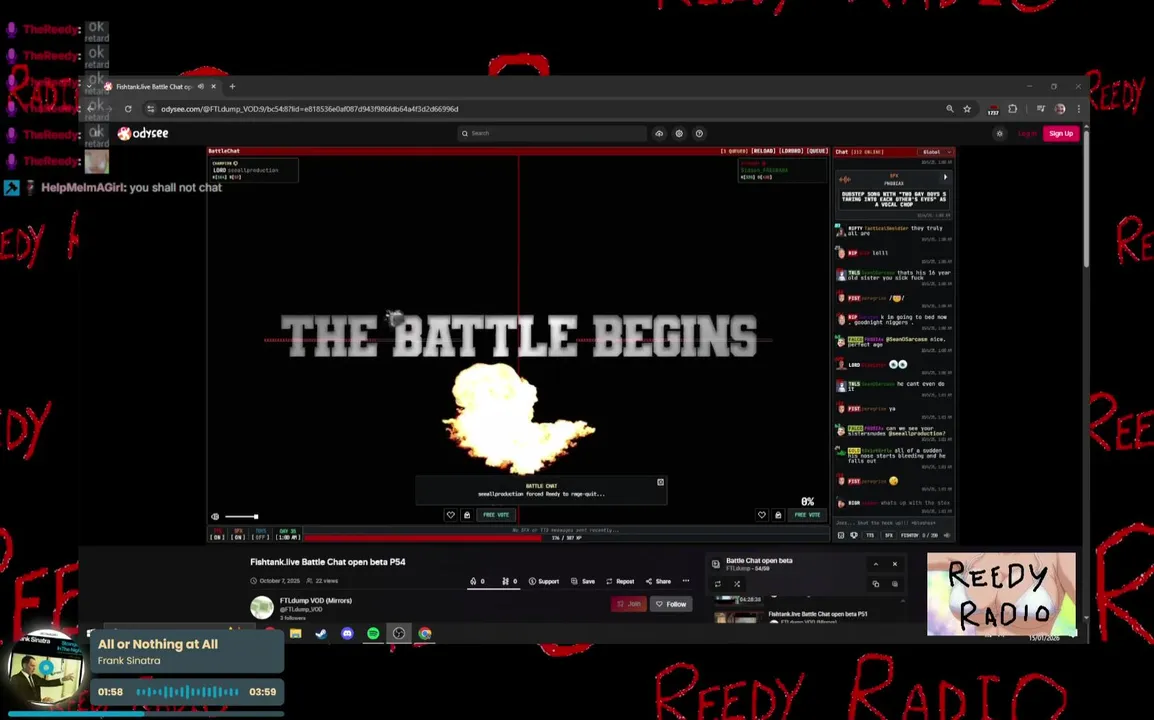Click the gear icon left of Log In
Image resolution: width=1154 pixels, height=720 pixels.
point(999,133)
